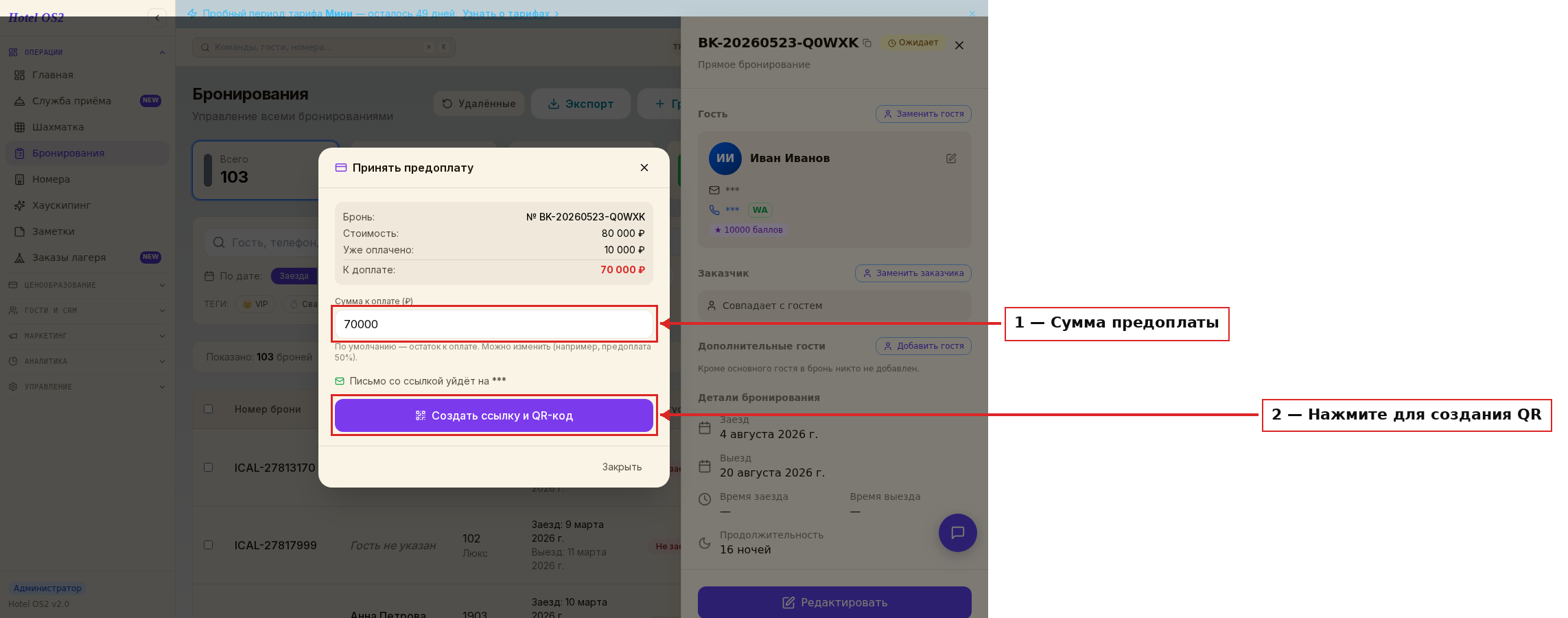The width and height of the screenshot is (1568, 618).
Task: Check the ICAL-27813170 row checkbox
Action: click(x=209, y=468)
